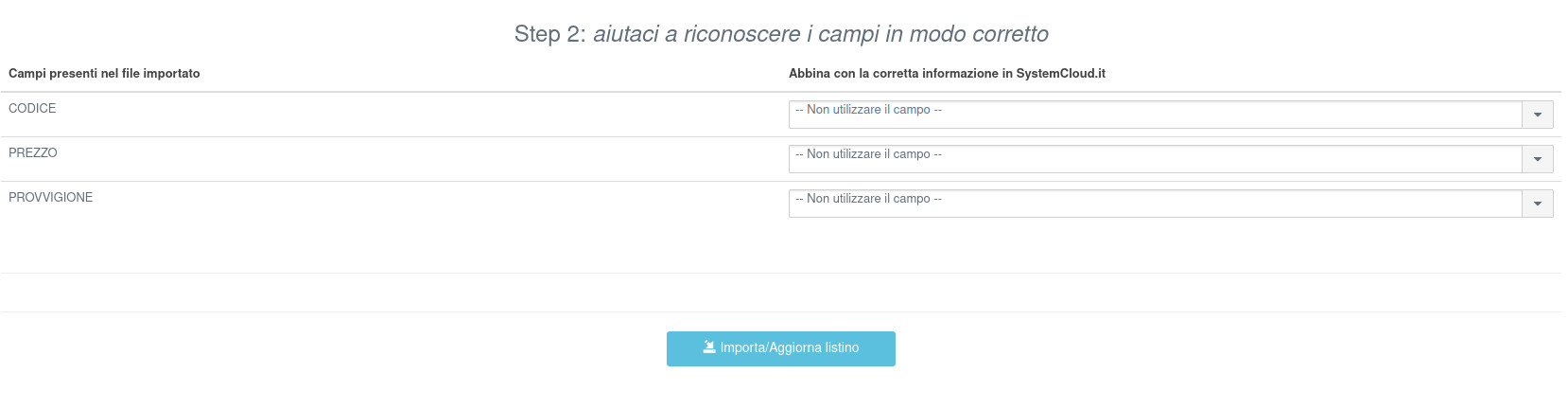Click the caret arrow for the PROVVIGIONE mapping

pyautogui.click(x=1538, y=204)
